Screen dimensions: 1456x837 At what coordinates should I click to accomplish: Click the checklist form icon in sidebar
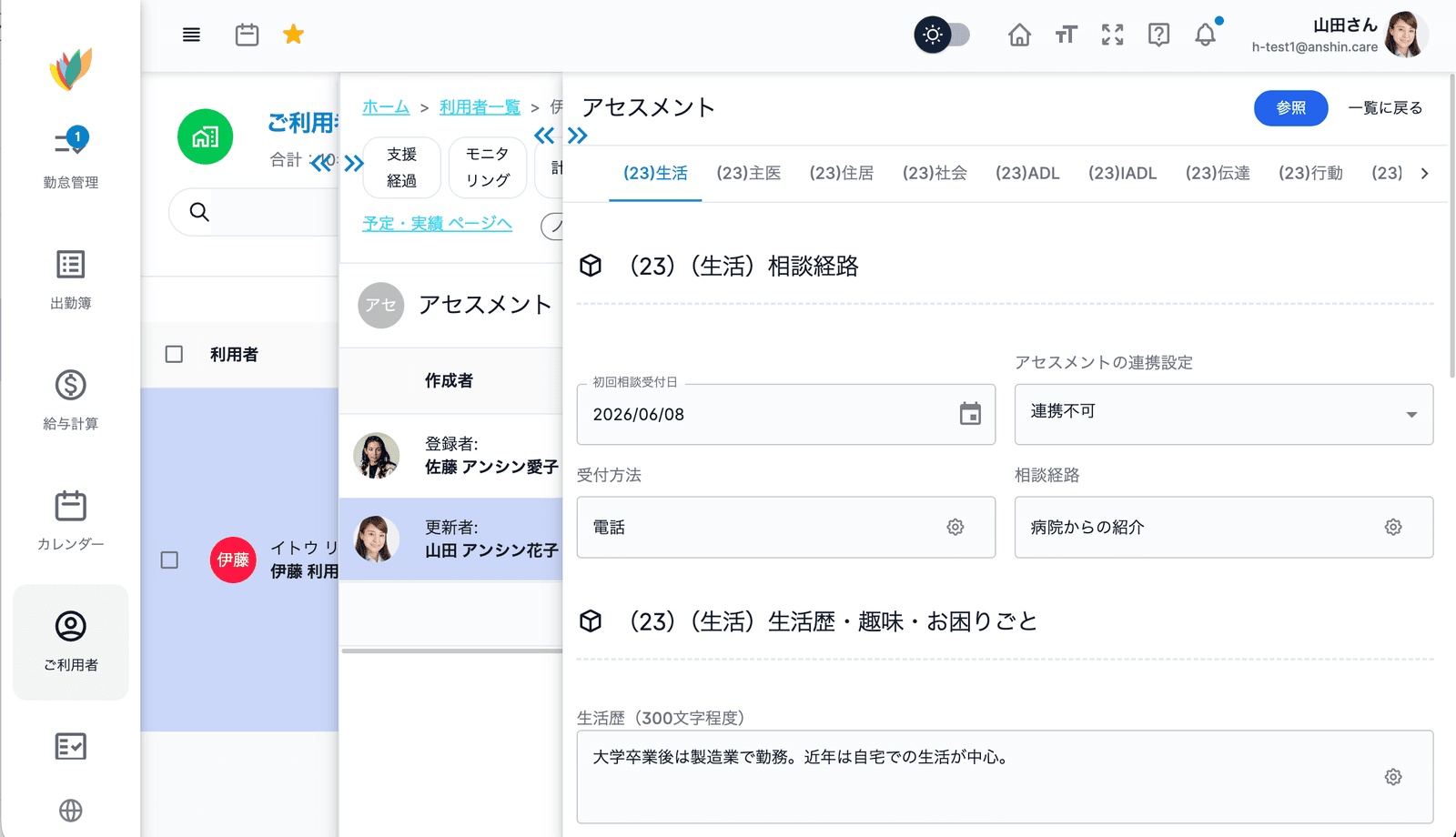[x=71, y=746]
